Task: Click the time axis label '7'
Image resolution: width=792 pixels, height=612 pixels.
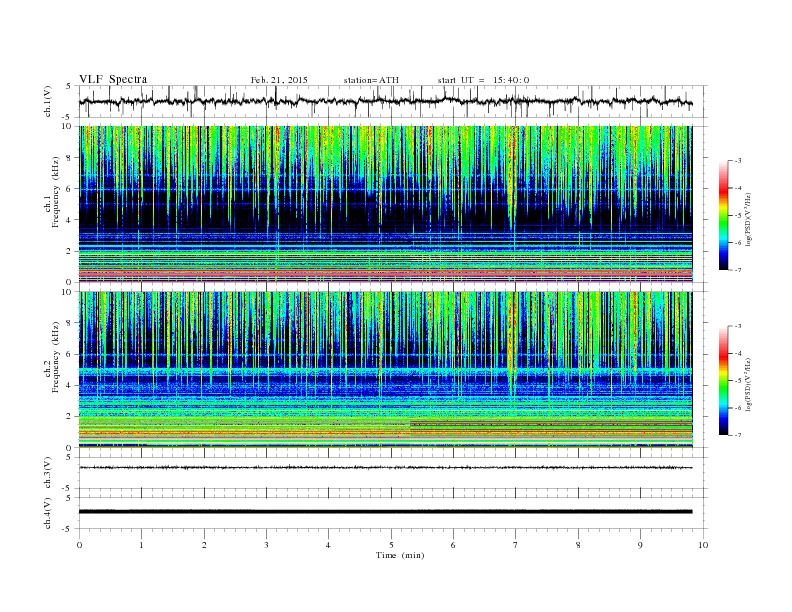Action: [516, 545]
